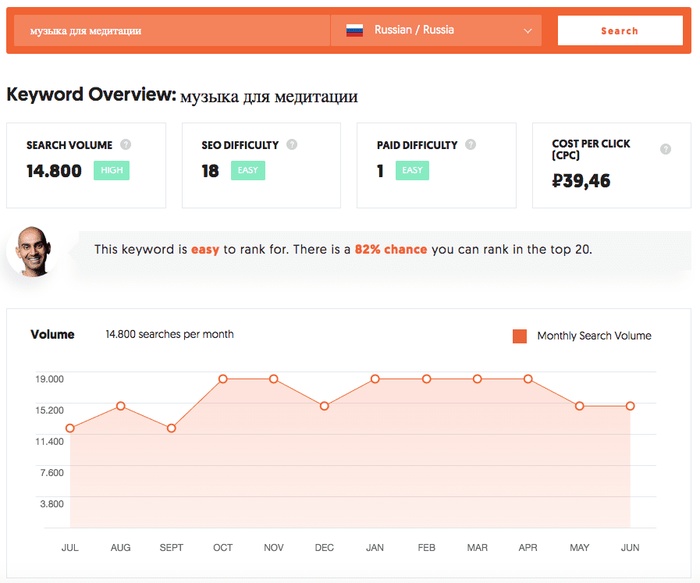Click the Search button

pyautogui.click(x=620, y=30)
